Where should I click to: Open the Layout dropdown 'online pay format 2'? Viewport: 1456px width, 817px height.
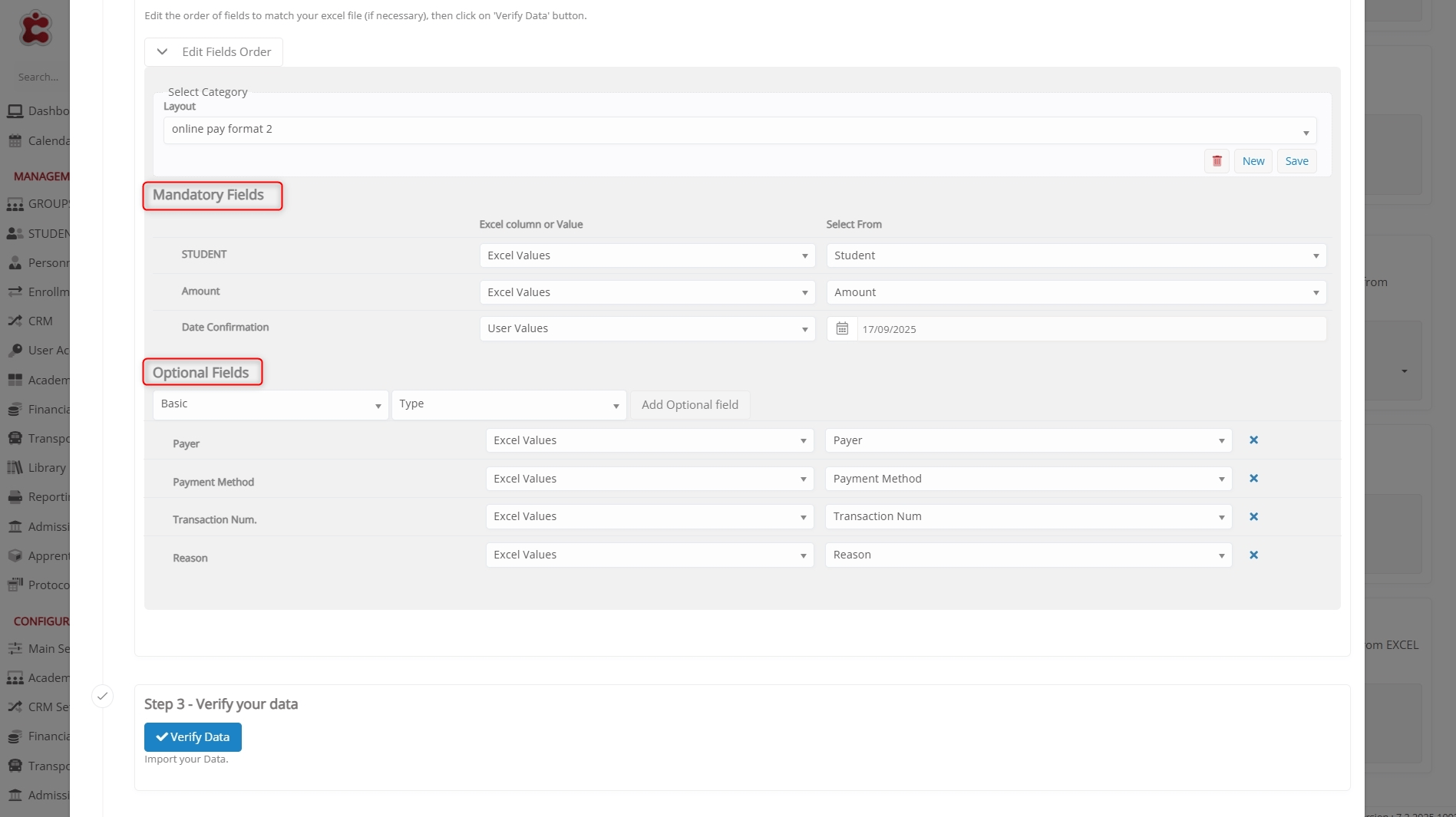739,130
